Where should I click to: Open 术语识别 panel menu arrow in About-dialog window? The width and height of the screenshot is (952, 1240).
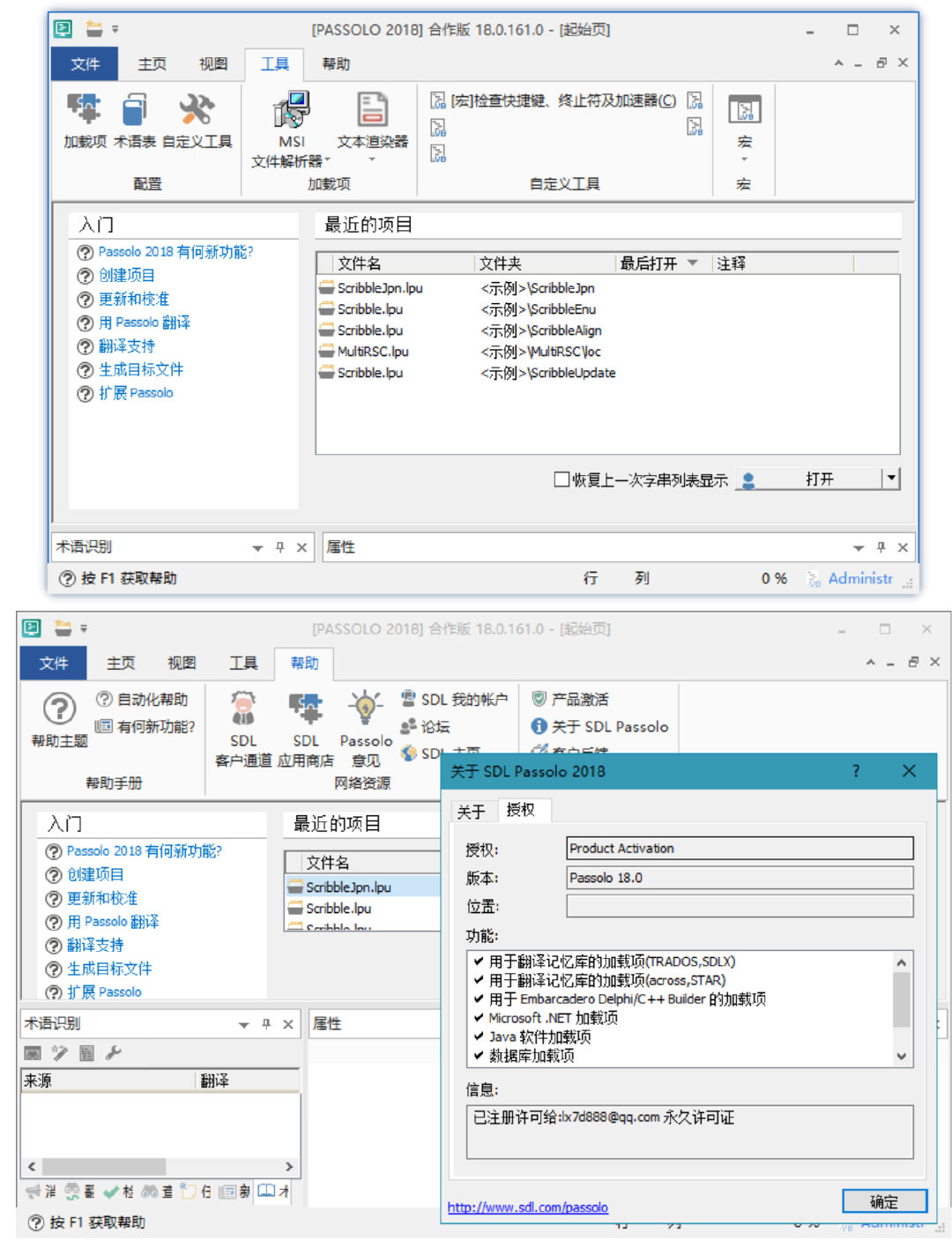(243, 1025)
